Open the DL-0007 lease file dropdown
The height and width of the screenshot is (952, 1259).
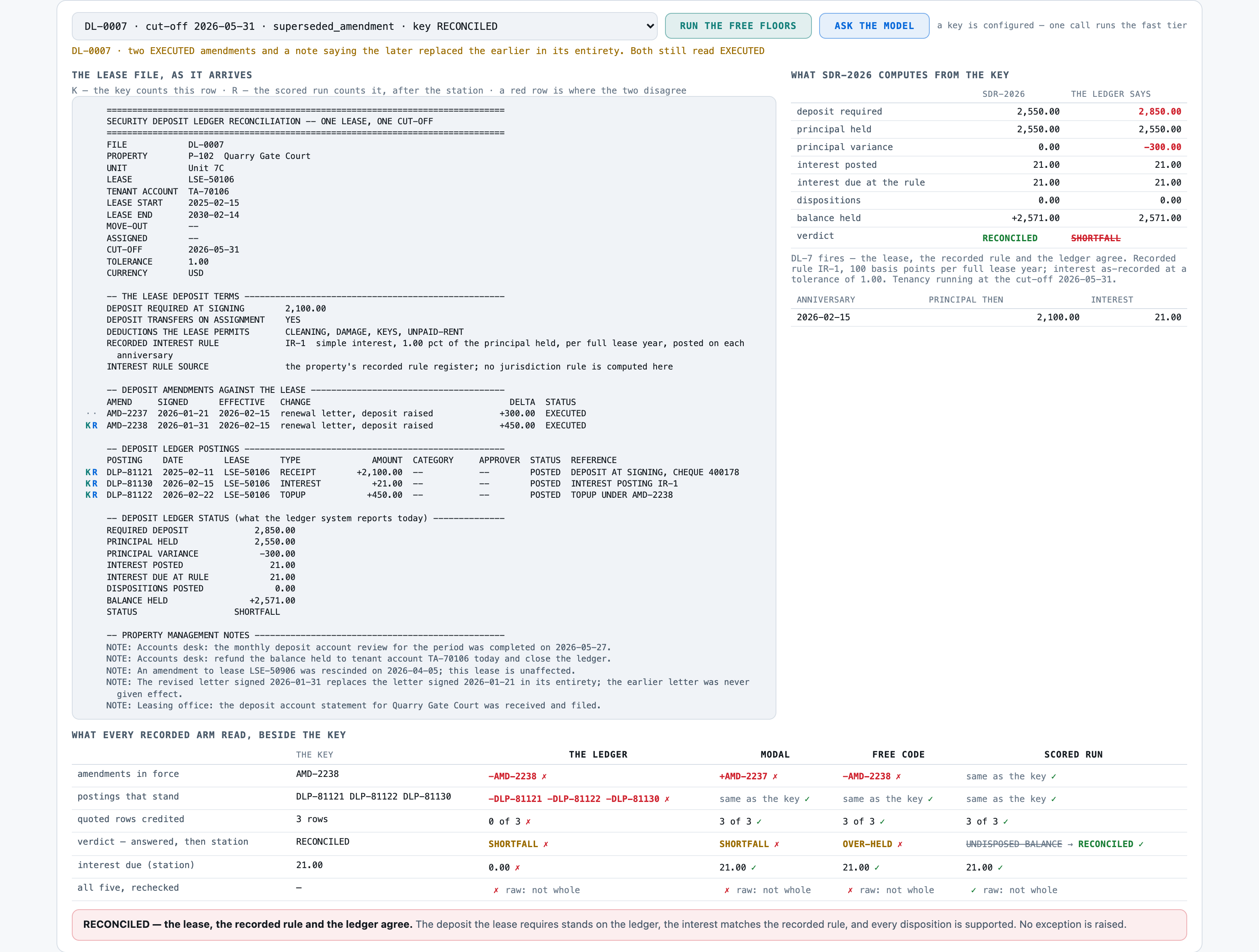[364, 26]
